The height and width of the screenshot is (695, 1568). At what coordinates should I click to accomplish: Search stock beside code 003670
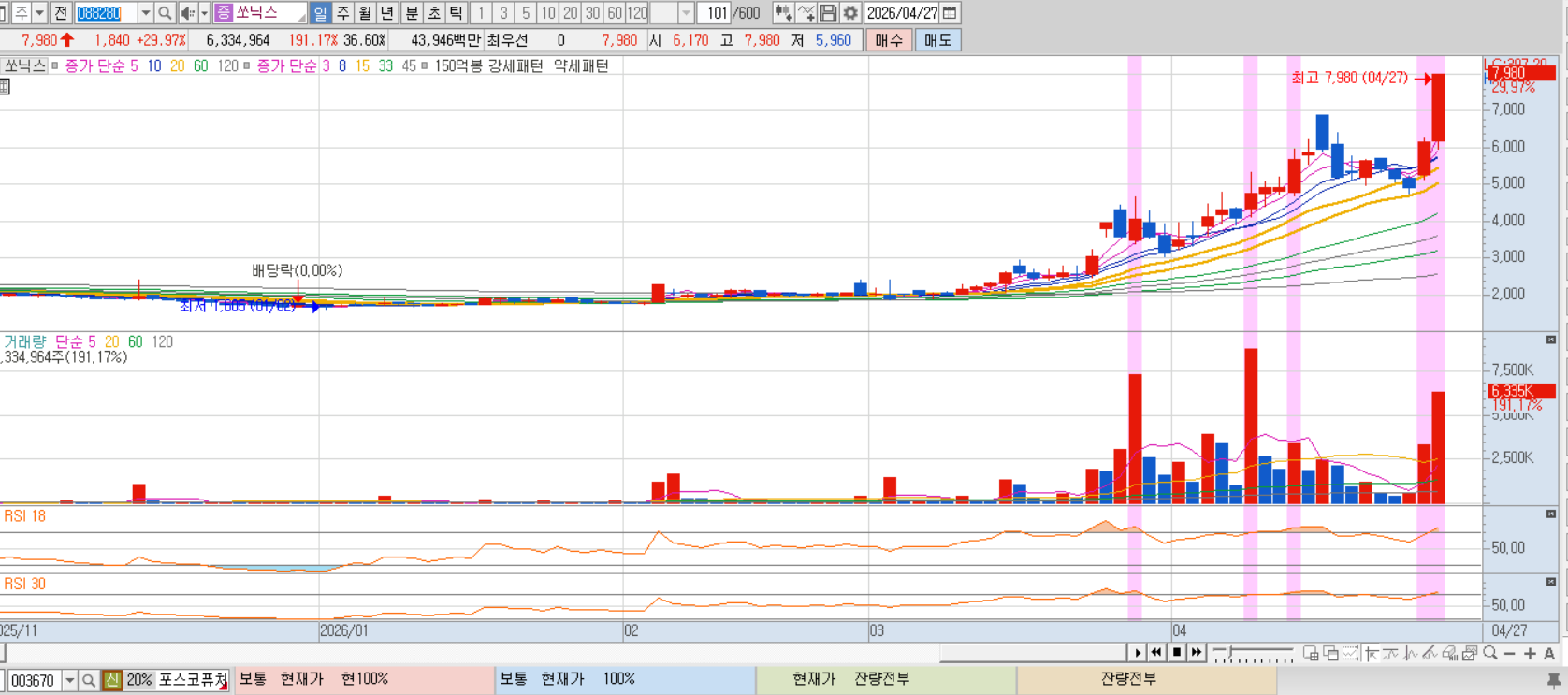(89, 680)
